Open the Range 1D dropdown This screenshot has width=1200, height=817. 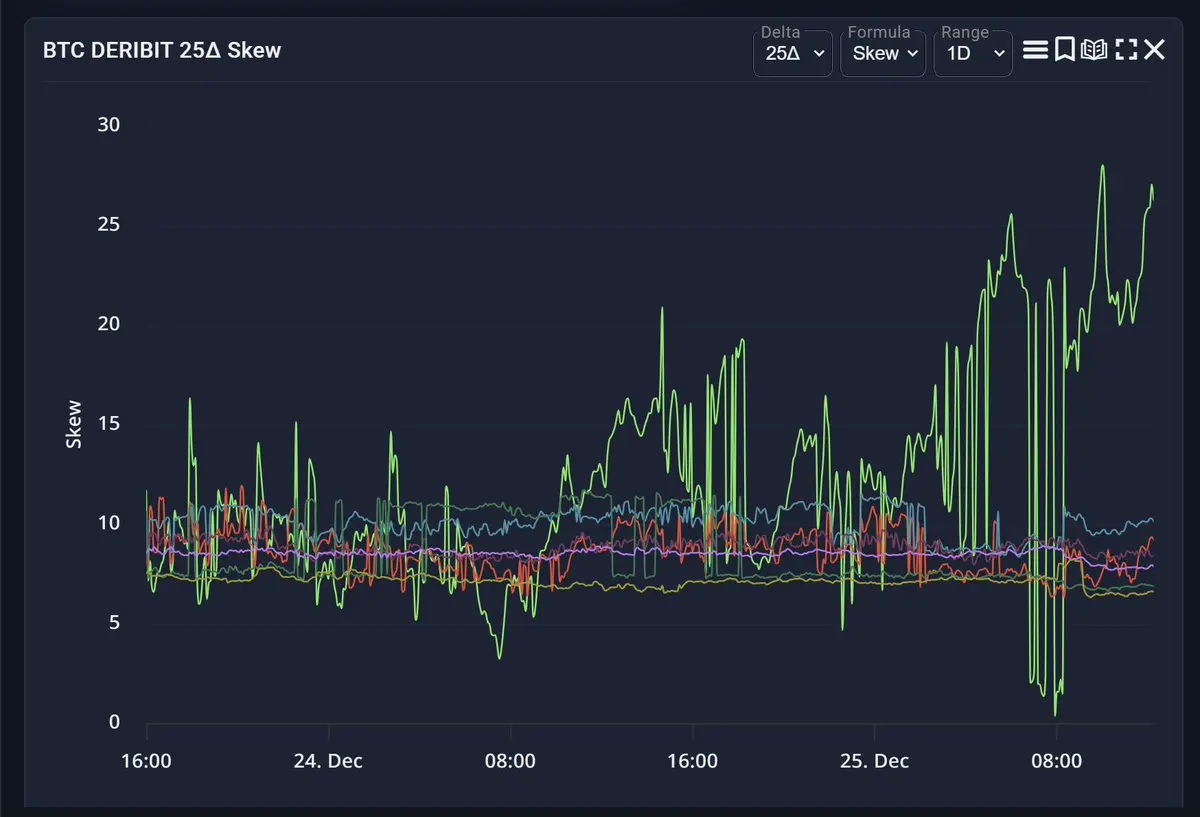pos(973,53)
